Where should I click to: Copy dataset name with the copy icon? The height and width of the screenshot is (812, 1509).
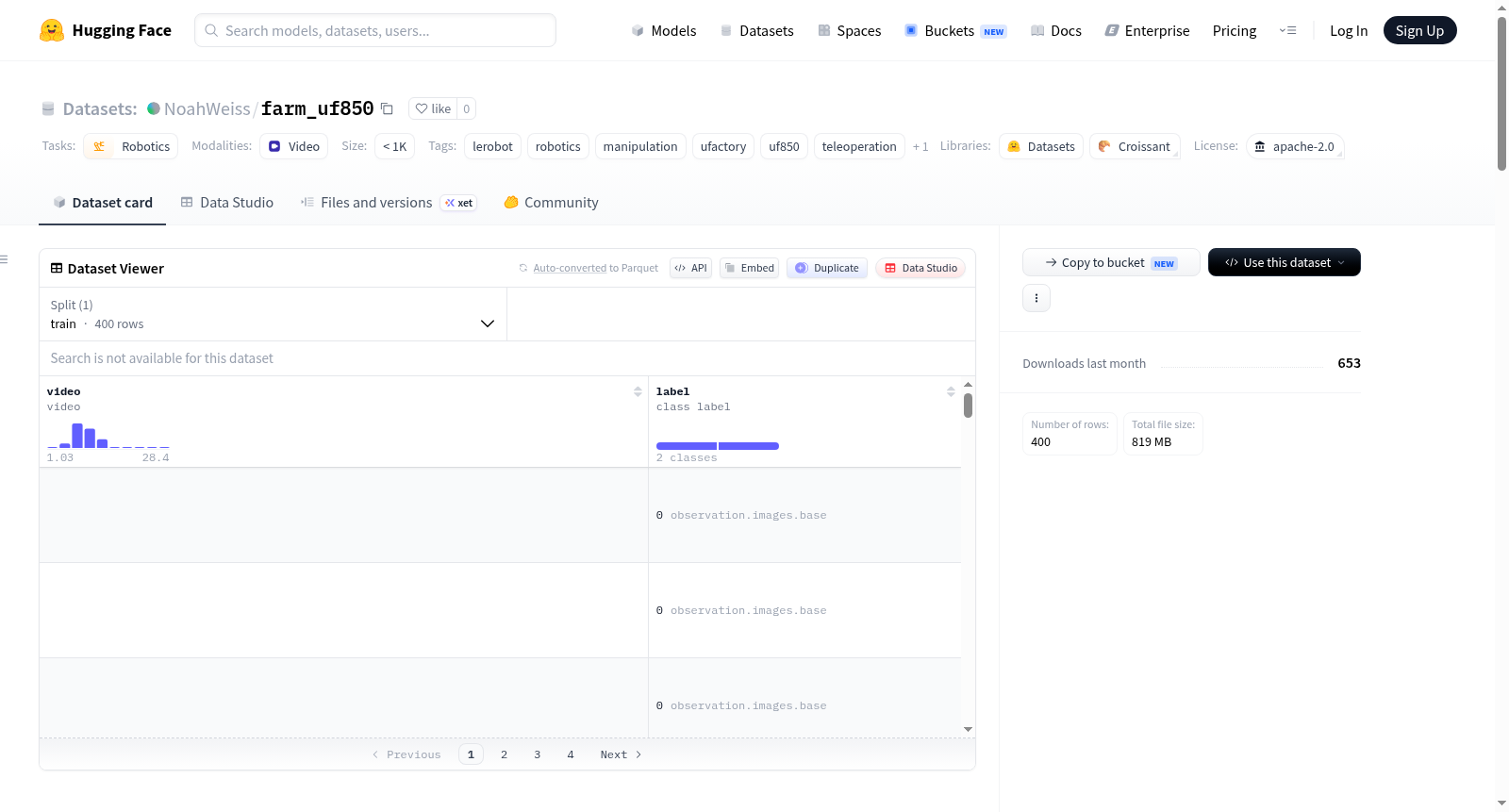pyautogui.click(x=387, y=108)
